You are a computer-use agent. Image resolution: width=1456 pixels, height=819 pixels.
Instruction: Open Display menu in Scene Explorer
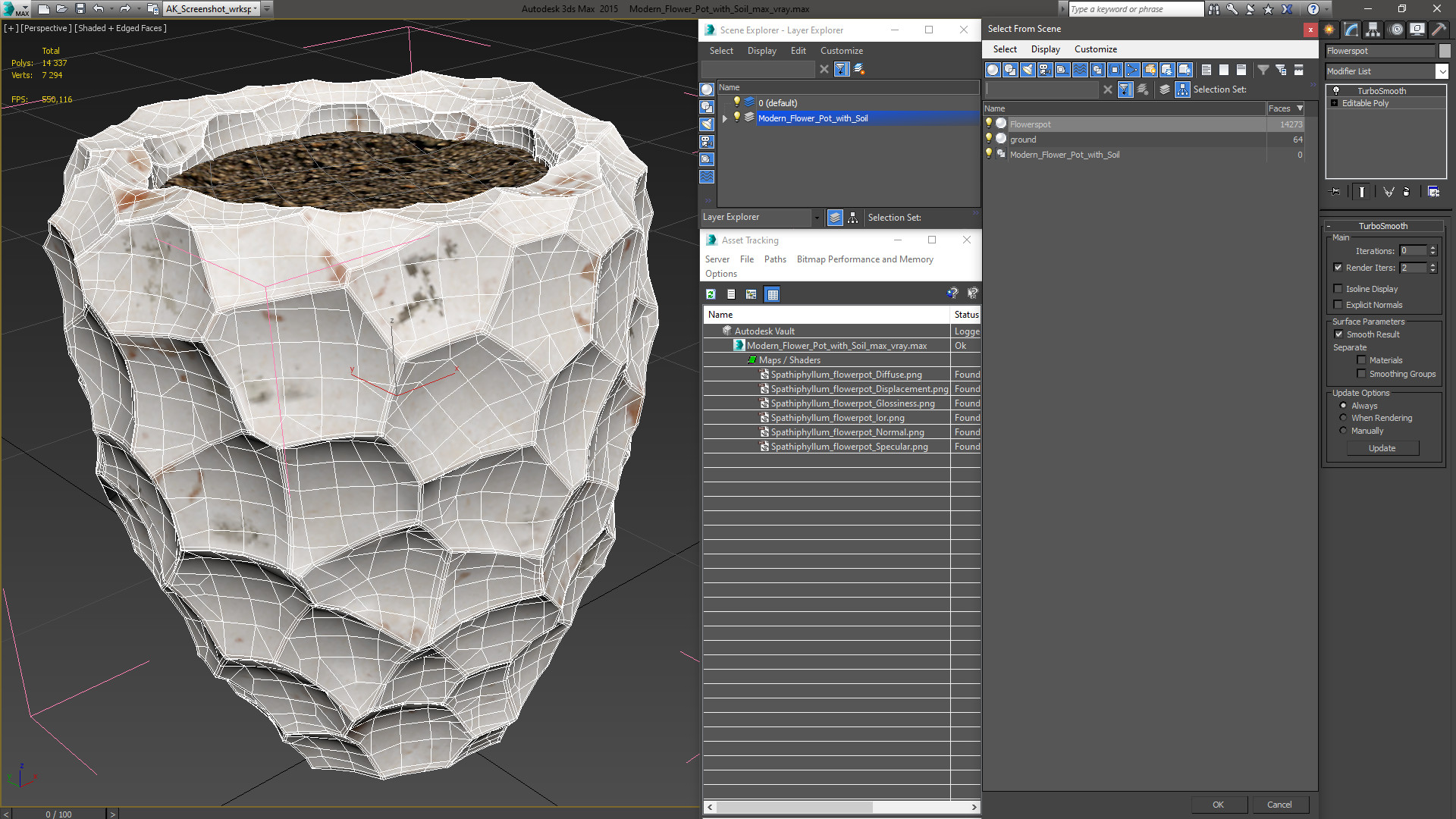pyautogui.click(x=761, y=51)
